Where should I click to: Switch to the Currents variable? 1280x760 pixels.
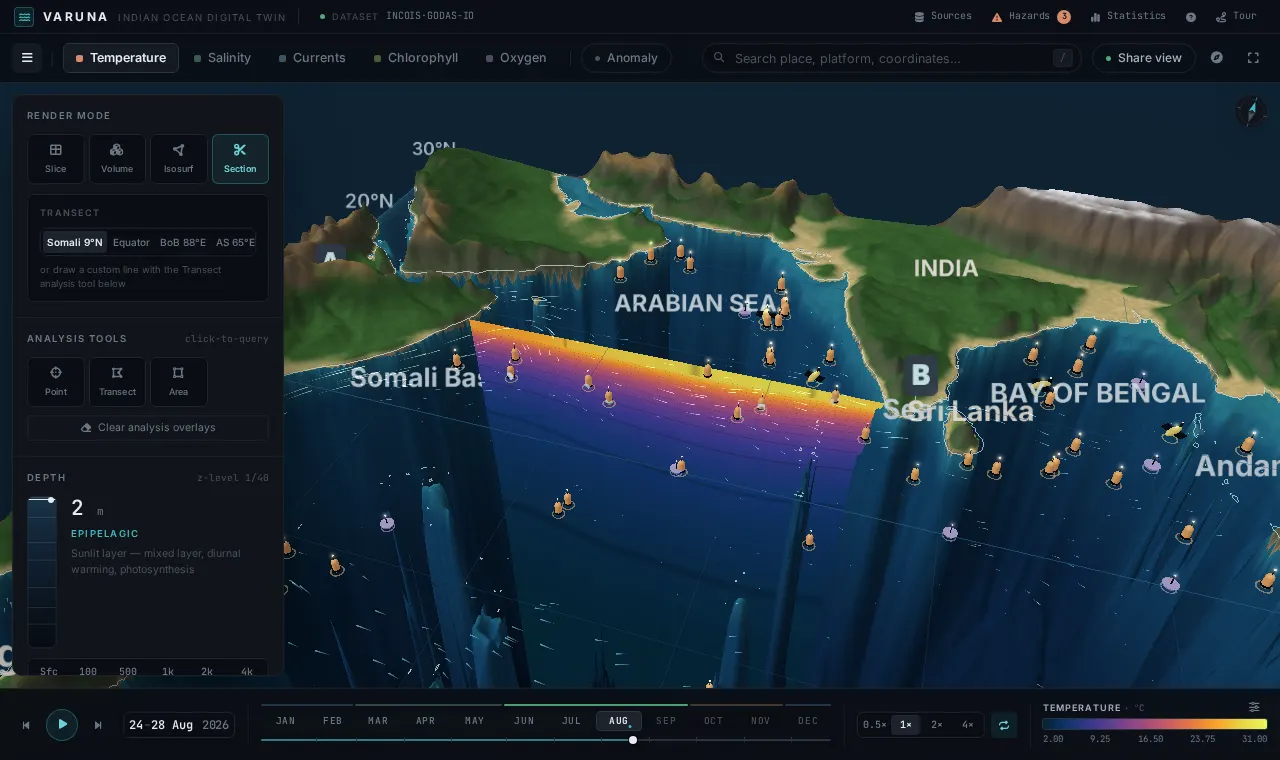pyautogui.click(x=312, y=58)
